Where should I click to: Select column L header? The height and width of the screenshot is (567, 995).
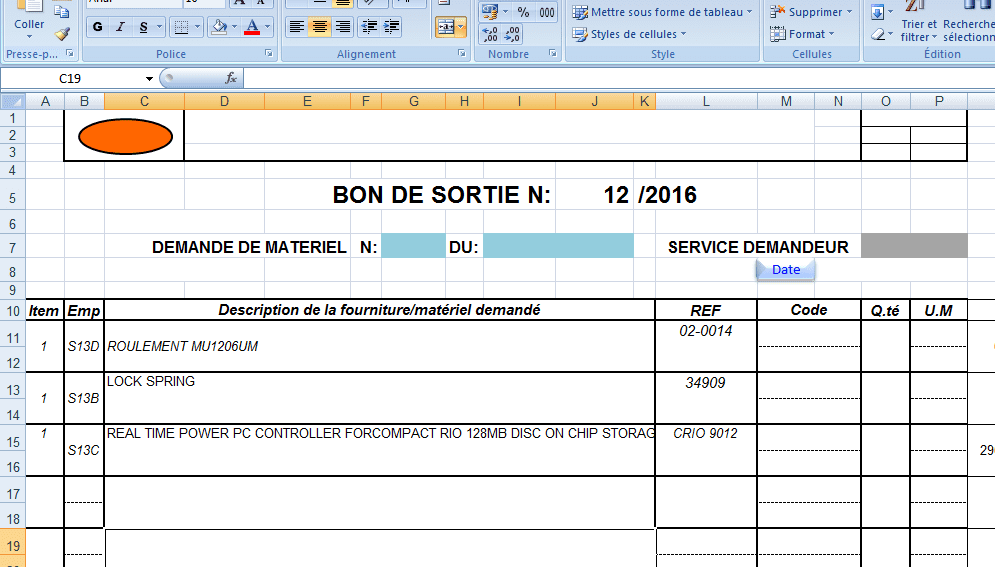coord(706,101)
